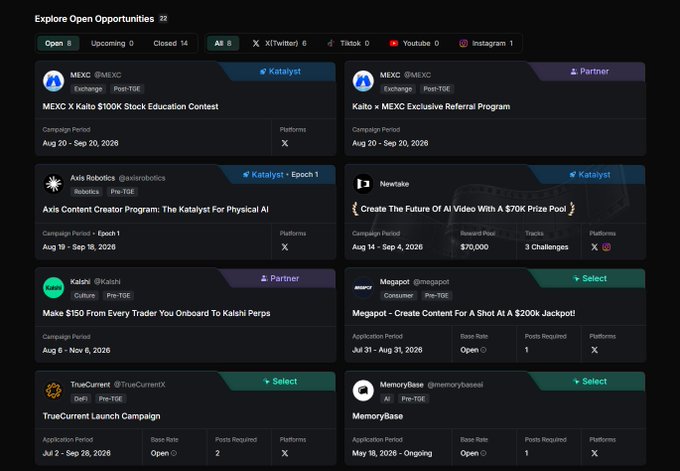
Task: Filter by Youtube platform
Action: pyautogui.click(x=414, y=43)
